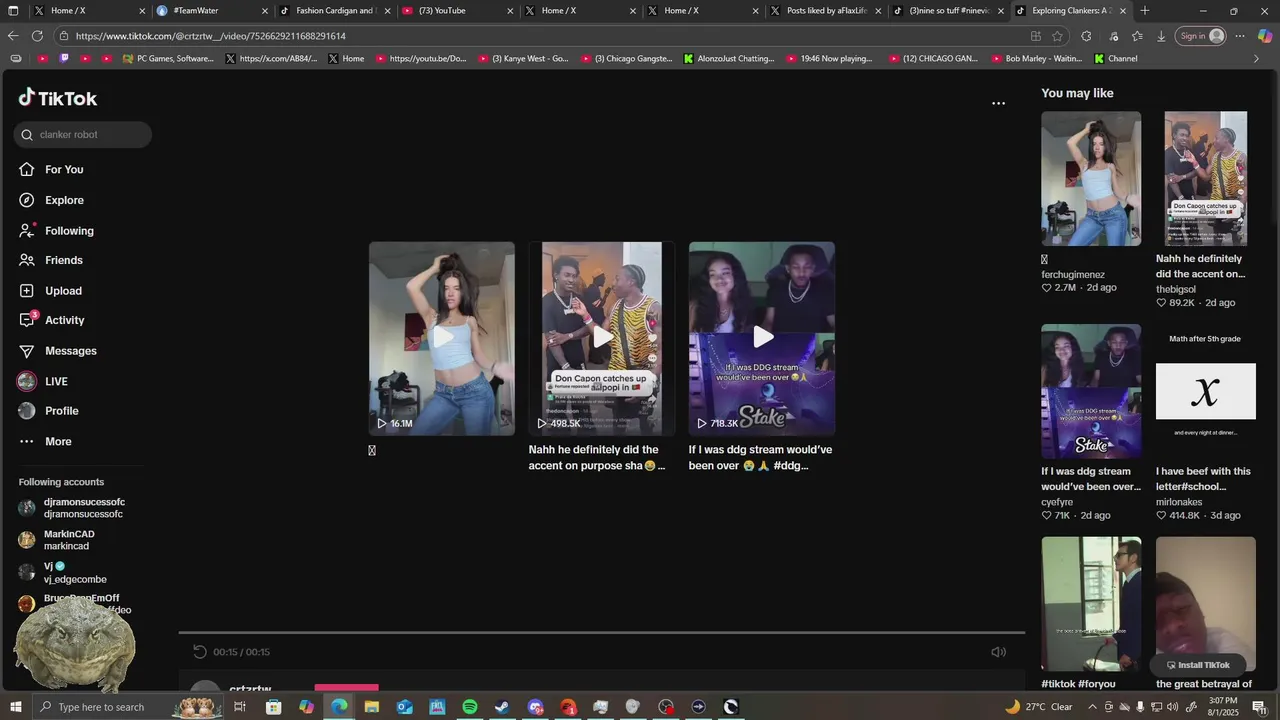1280x720 pixels.
Task: Open 'If I was ddg stream' caption under center video
Action: [760, 458]
